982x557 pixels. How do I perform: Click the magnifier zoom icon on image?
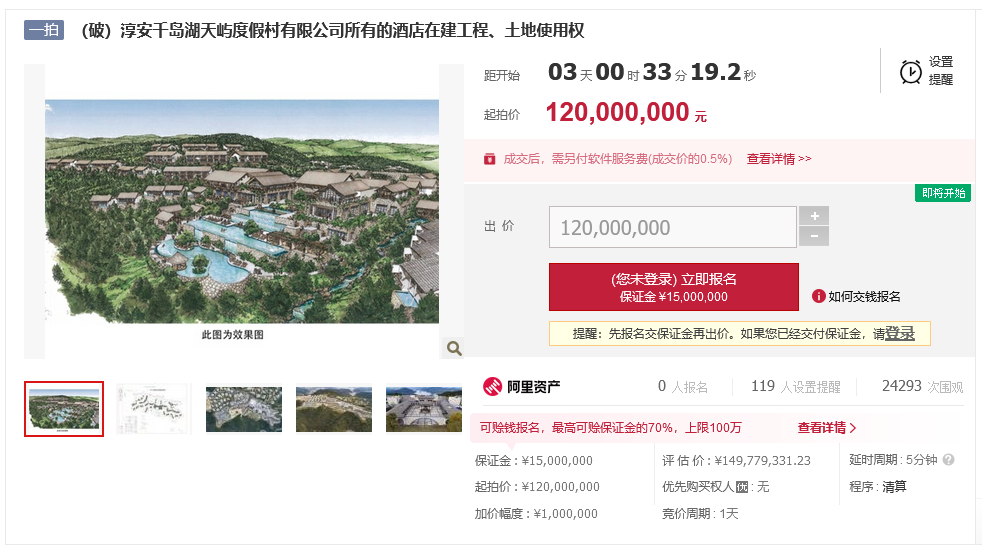(453, 348)
